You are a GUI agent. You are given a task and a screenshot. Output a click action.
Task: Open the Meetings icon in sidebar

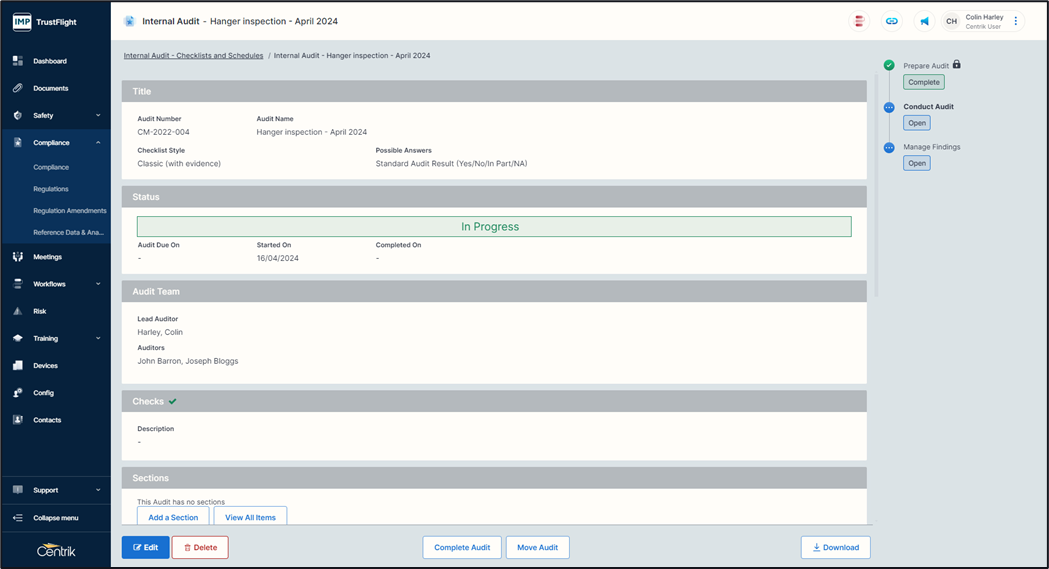click(18, 257)
